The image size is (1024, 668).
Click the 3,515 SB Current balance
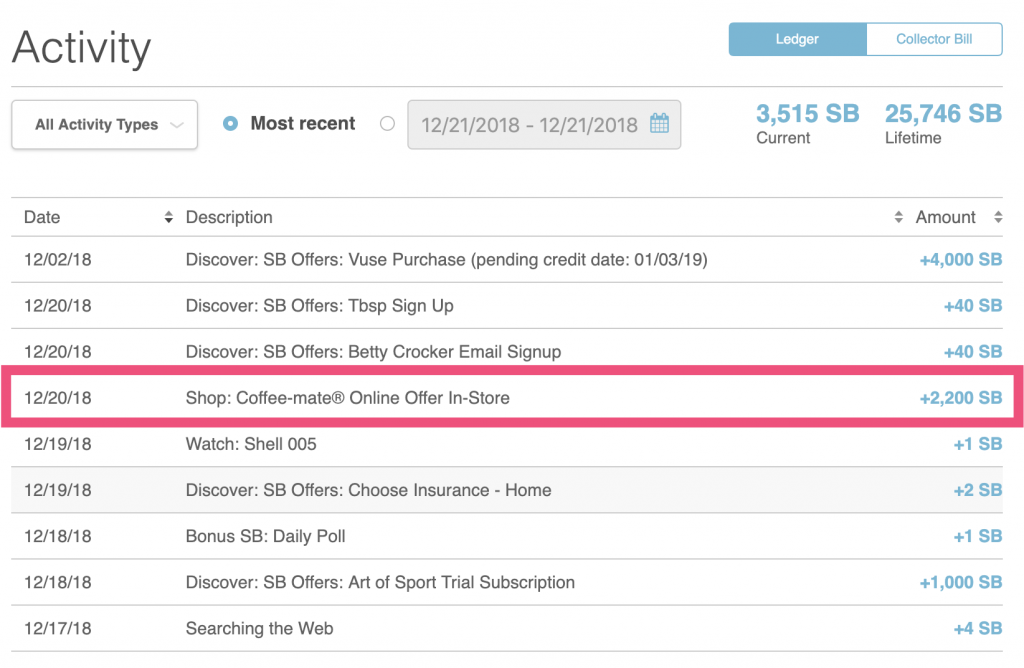click(x=807, y=114)
